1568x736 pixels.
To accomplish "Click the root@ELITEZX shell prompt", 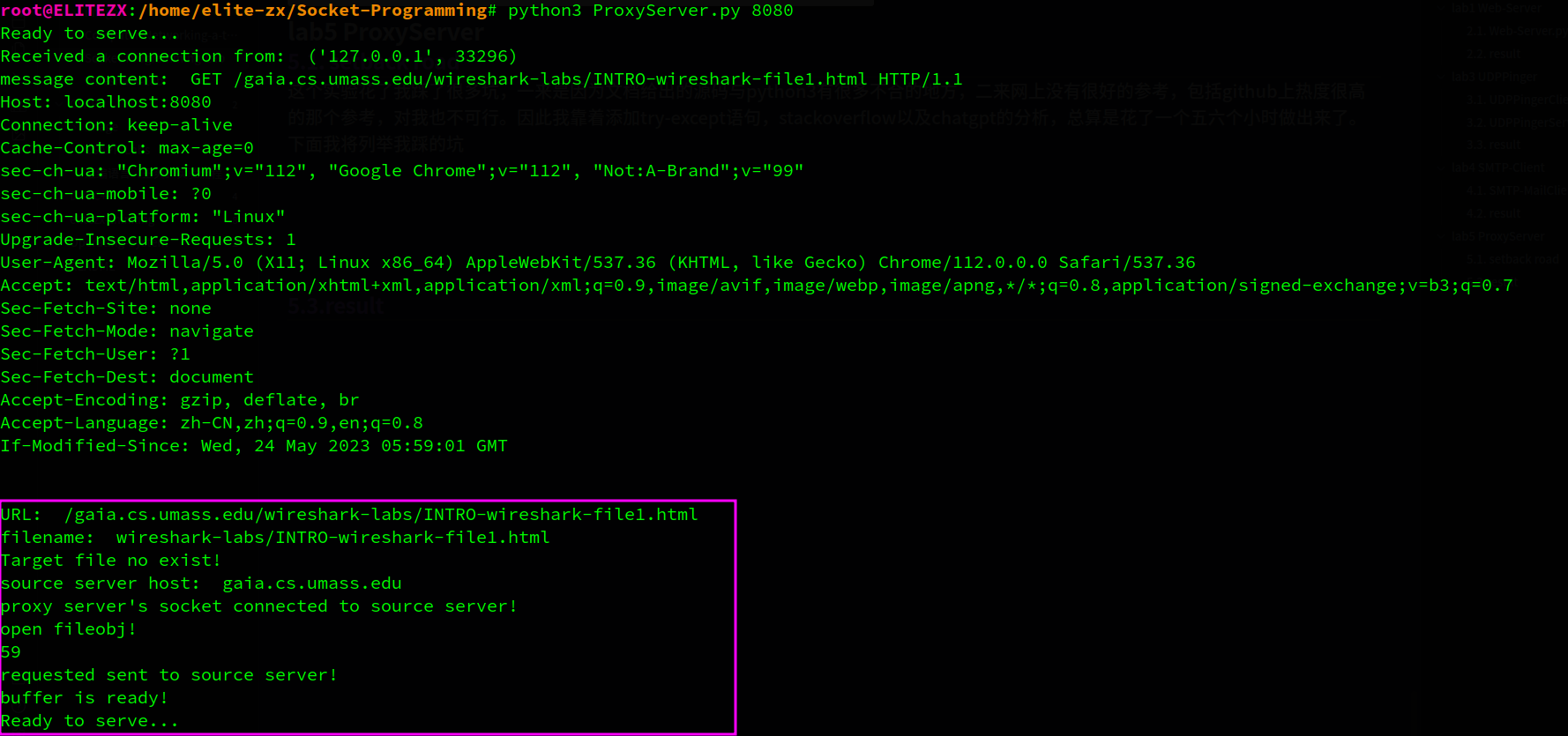I will pyautogui.click(x=63, y=11).
